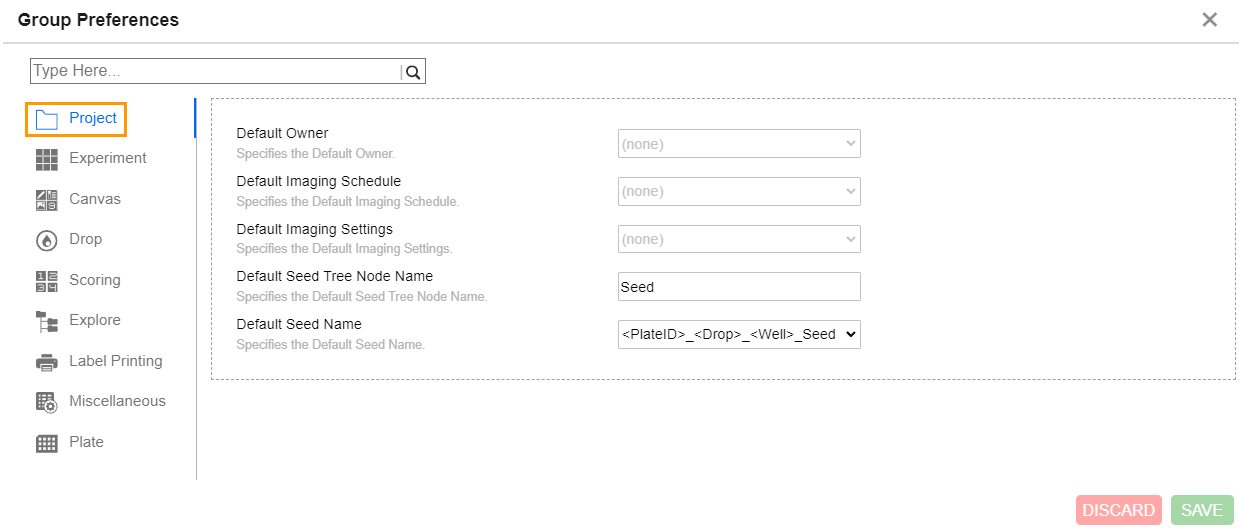
Task: Expand the Default Imaging Schedule dropdown
Action: pos(739,191)
